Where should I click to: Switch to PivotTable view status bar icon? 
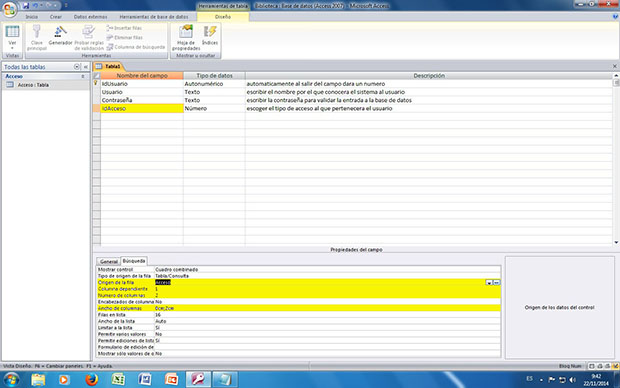pos(599,366)
